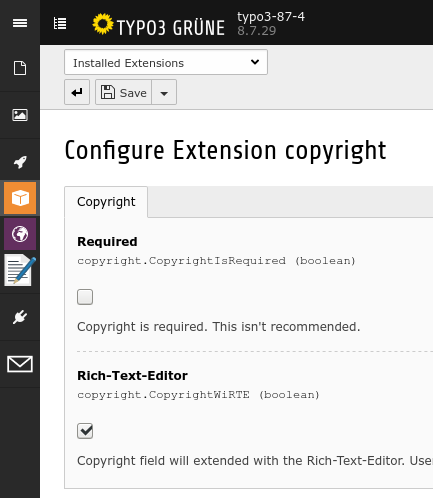
Task: Click the Save button
Action: 124,92
